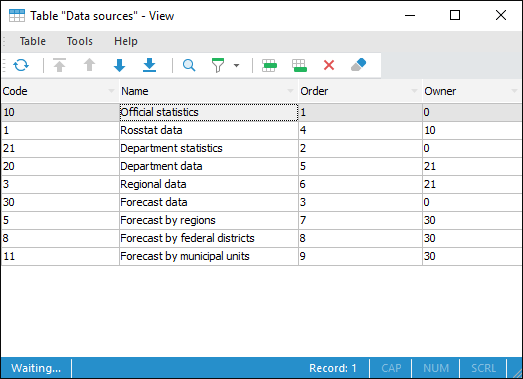Select the Forecast by federal districts row
Viewport: 523px width, 379px height.
tap(262, 238)
